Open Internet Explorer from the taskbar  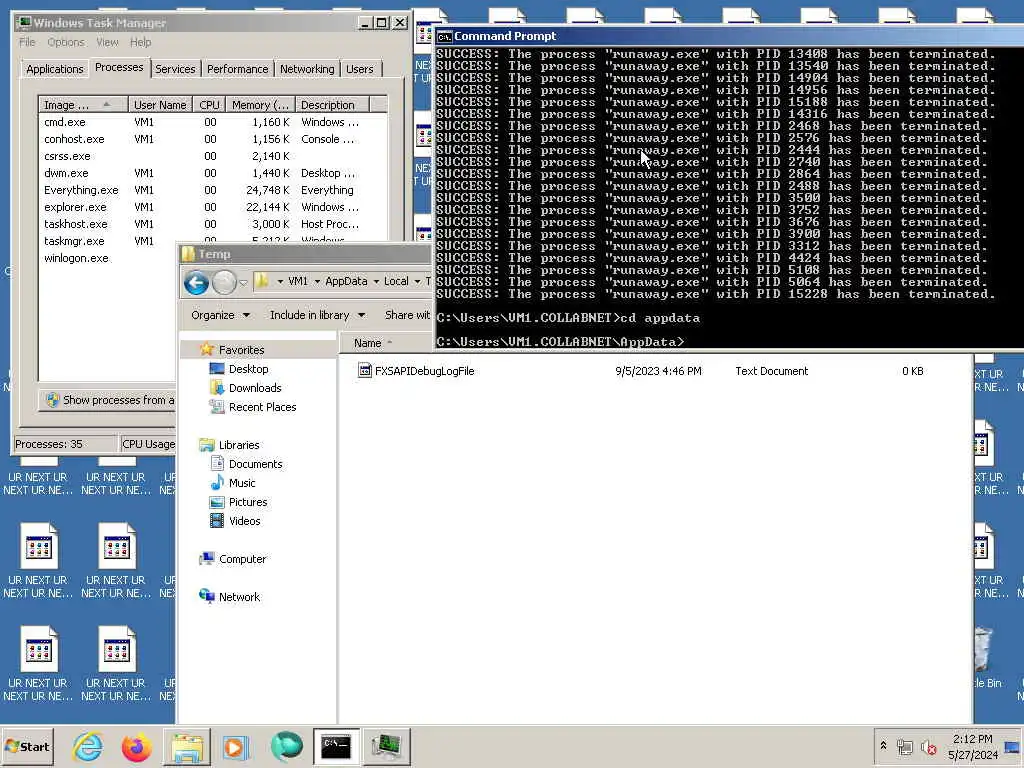pos(88,746)
